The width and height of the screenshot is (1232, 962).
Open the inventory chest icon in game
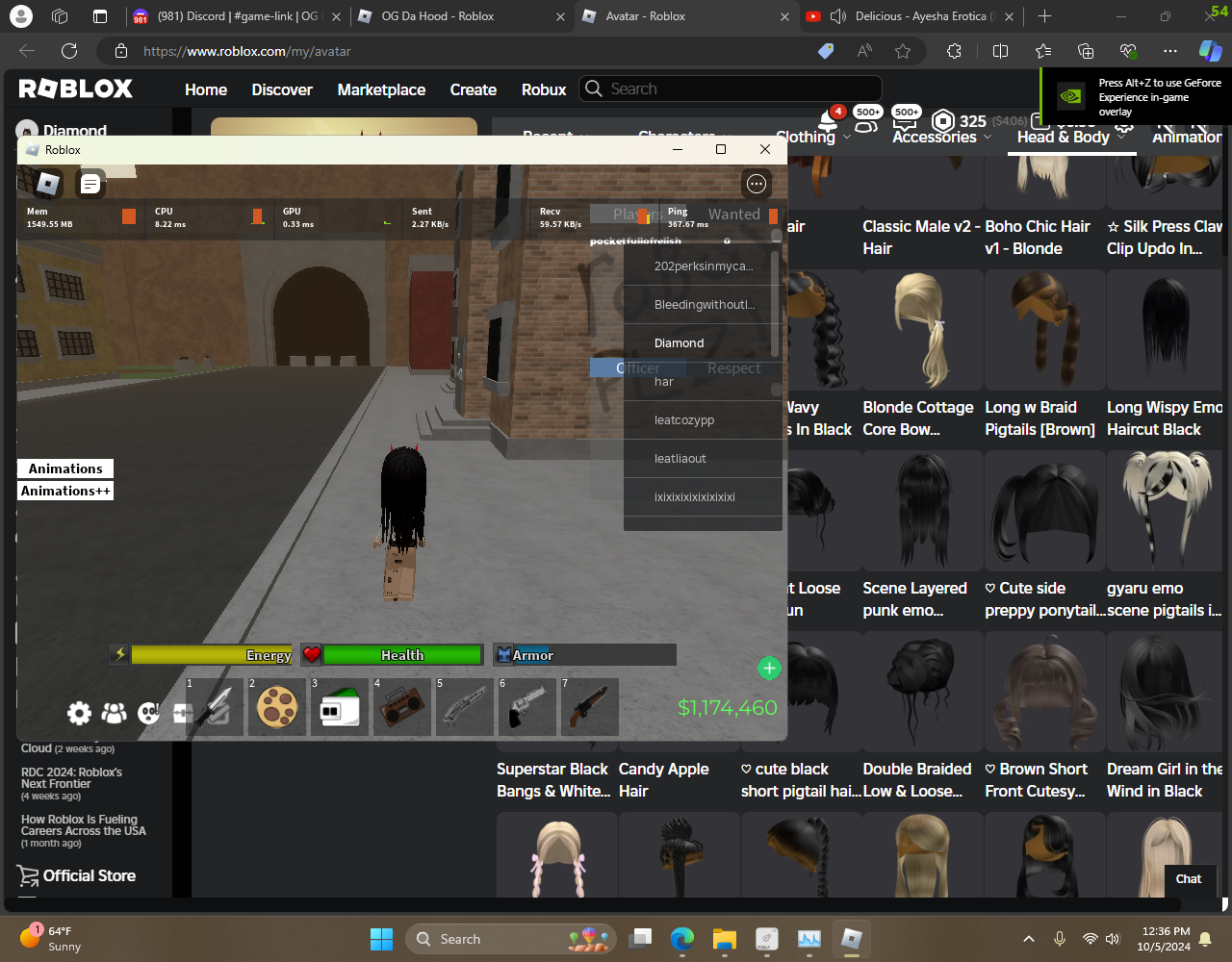pos(182,713)
